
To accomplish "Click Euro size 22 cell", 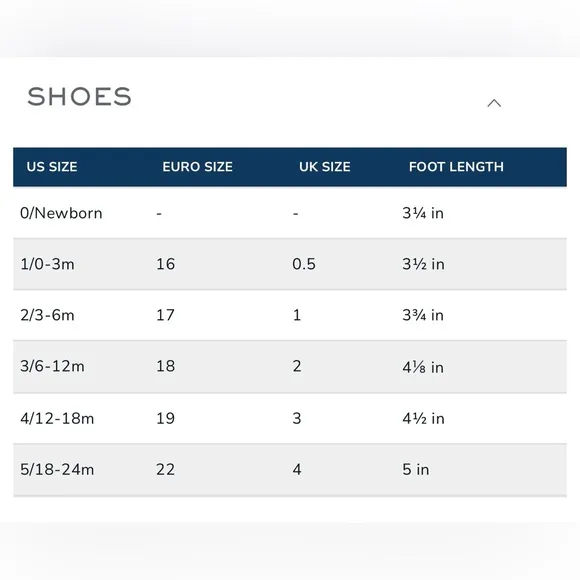I will 165,469.
